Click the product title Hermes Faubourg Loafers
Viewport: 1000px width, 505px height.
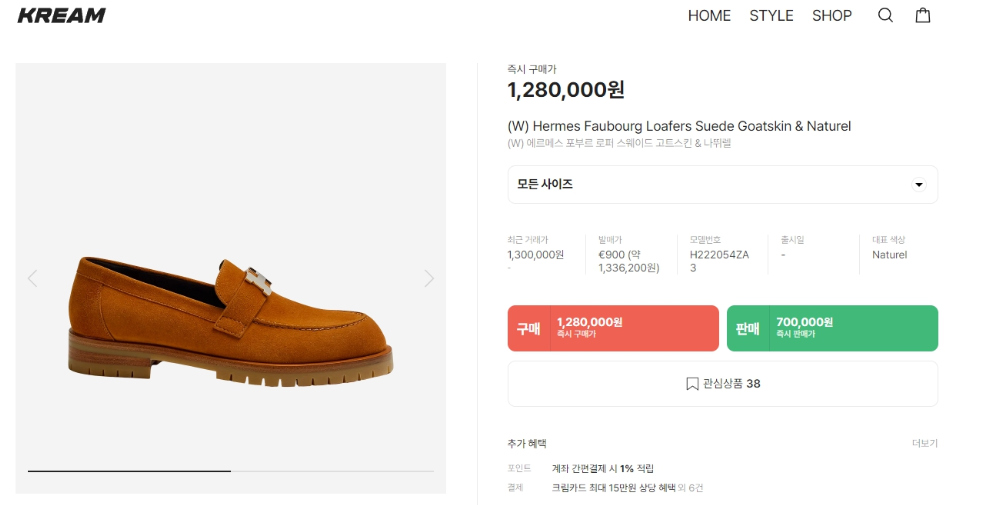click(679, 126)
